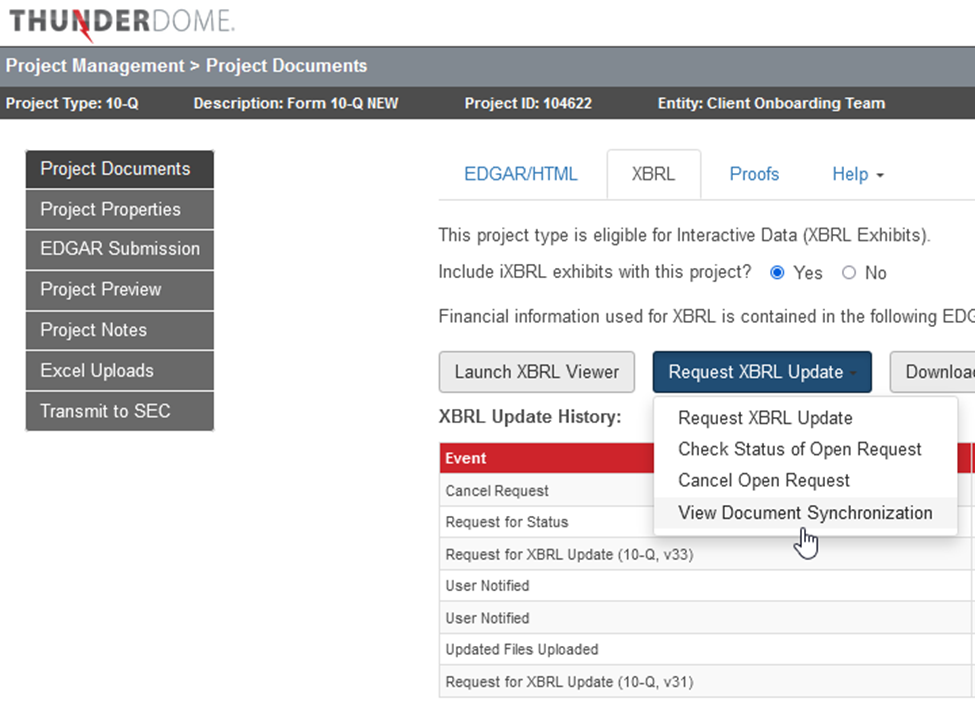The height and width of the screenshot is (706, 975).
Task: Select Cancel Open Request from menu
Action: (x=763, y=480)
